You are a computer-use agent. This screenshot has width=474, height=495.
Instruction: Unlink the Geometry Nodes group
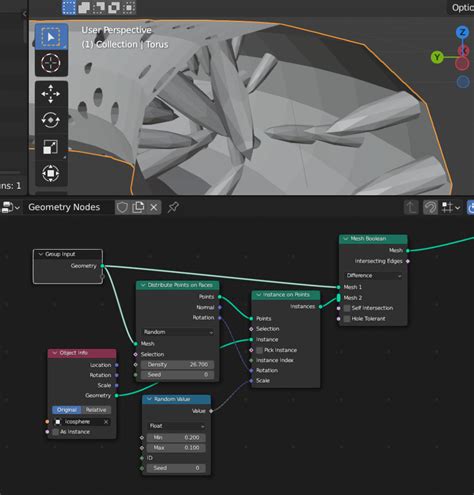[x=154, y=207]
